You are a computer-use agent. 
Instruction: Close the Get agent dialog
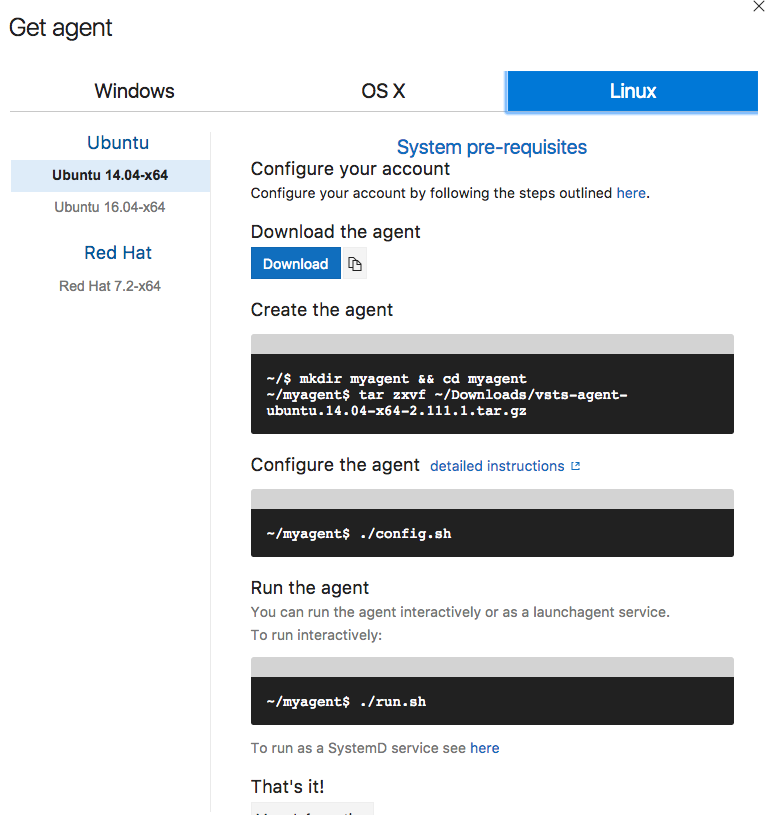[758, 6]
